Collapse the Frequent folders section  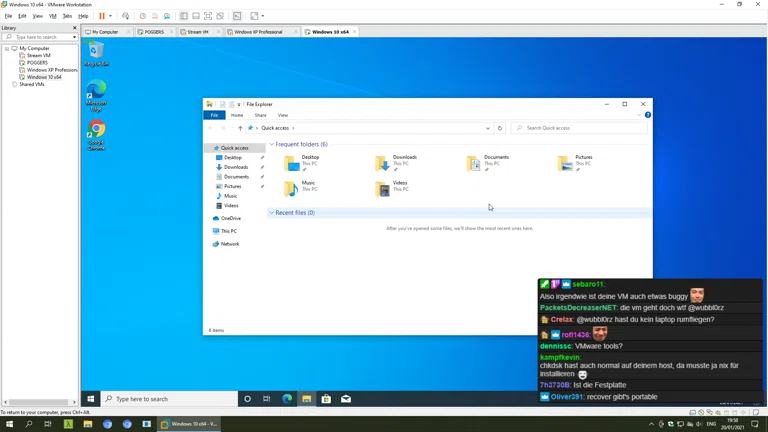[271, 144]
